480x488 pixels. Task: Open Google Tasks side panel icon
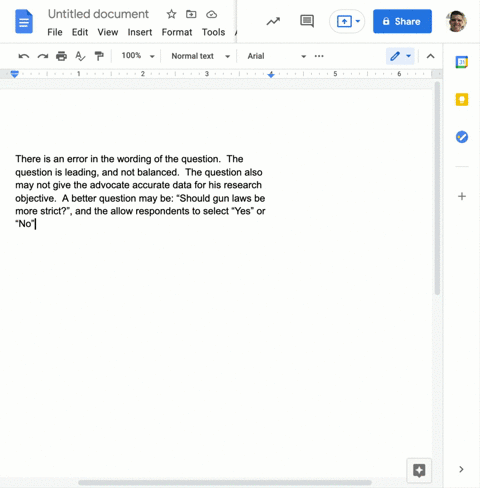click(x=462, y=137)
